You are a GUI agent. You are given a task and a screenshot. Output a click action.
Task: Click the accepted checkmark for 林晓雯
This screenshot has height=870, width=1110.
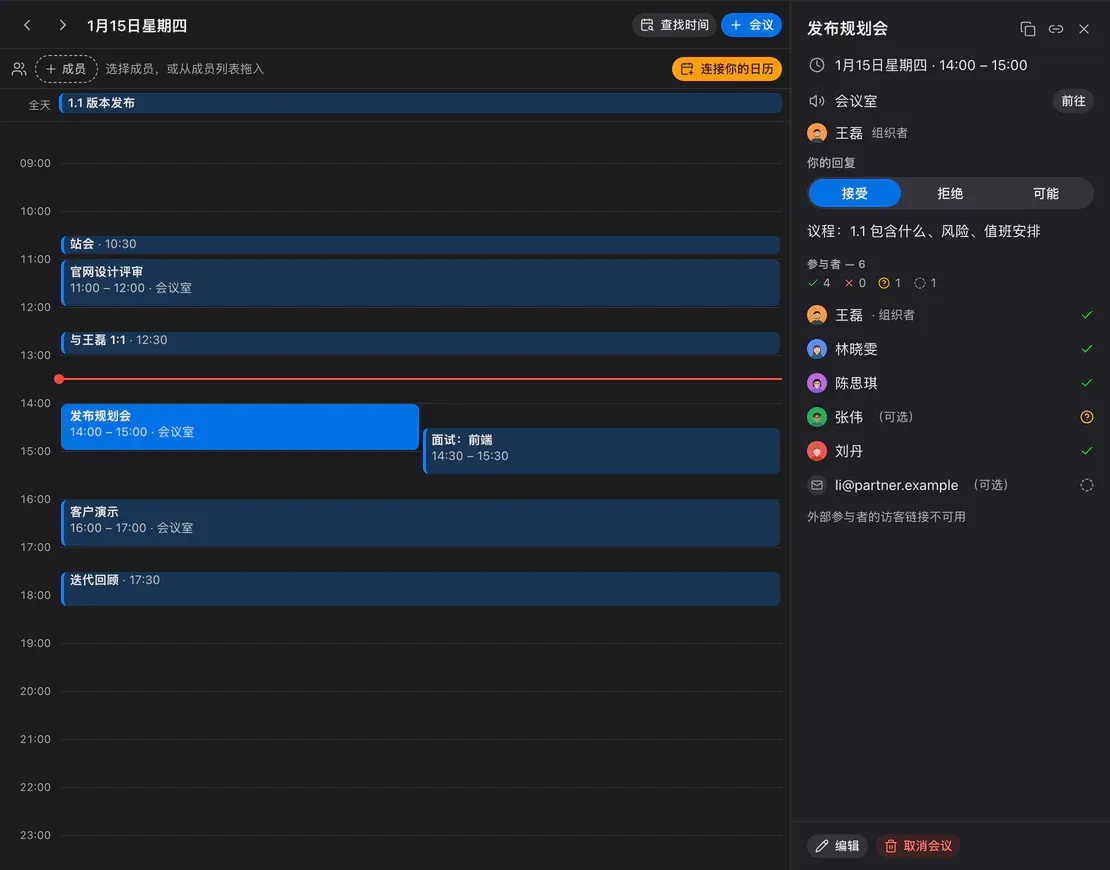(1087, 349)
